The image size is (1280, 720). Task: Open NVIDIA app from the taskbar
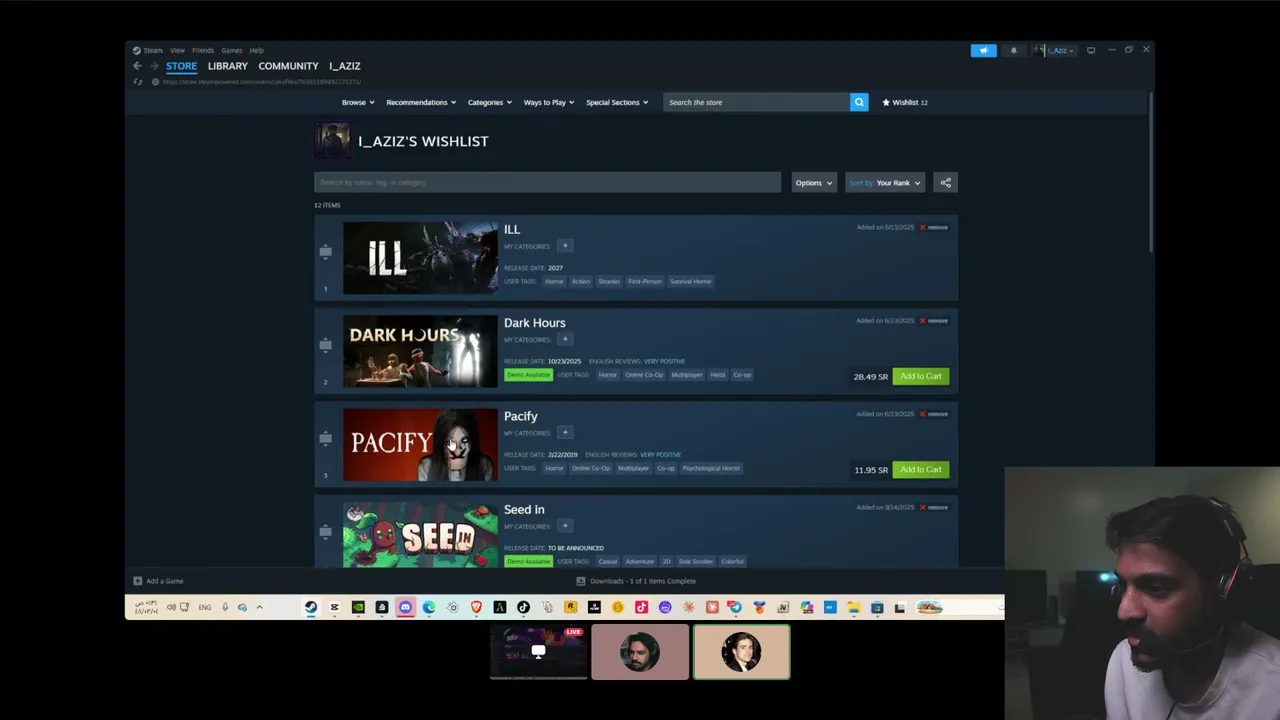point(358,607)
